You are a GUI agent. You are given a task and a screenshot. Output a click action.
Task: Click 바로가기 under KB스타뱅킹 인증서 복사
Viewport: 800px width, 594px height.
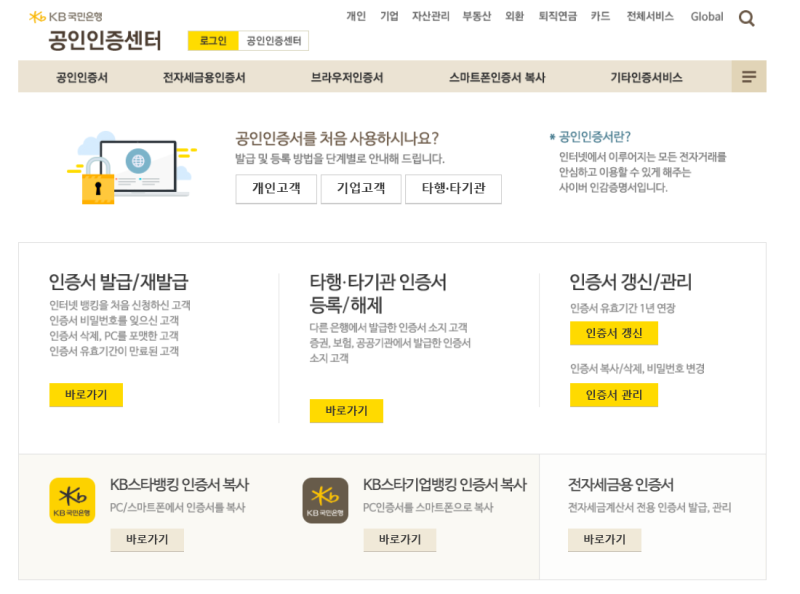point(147,540)
